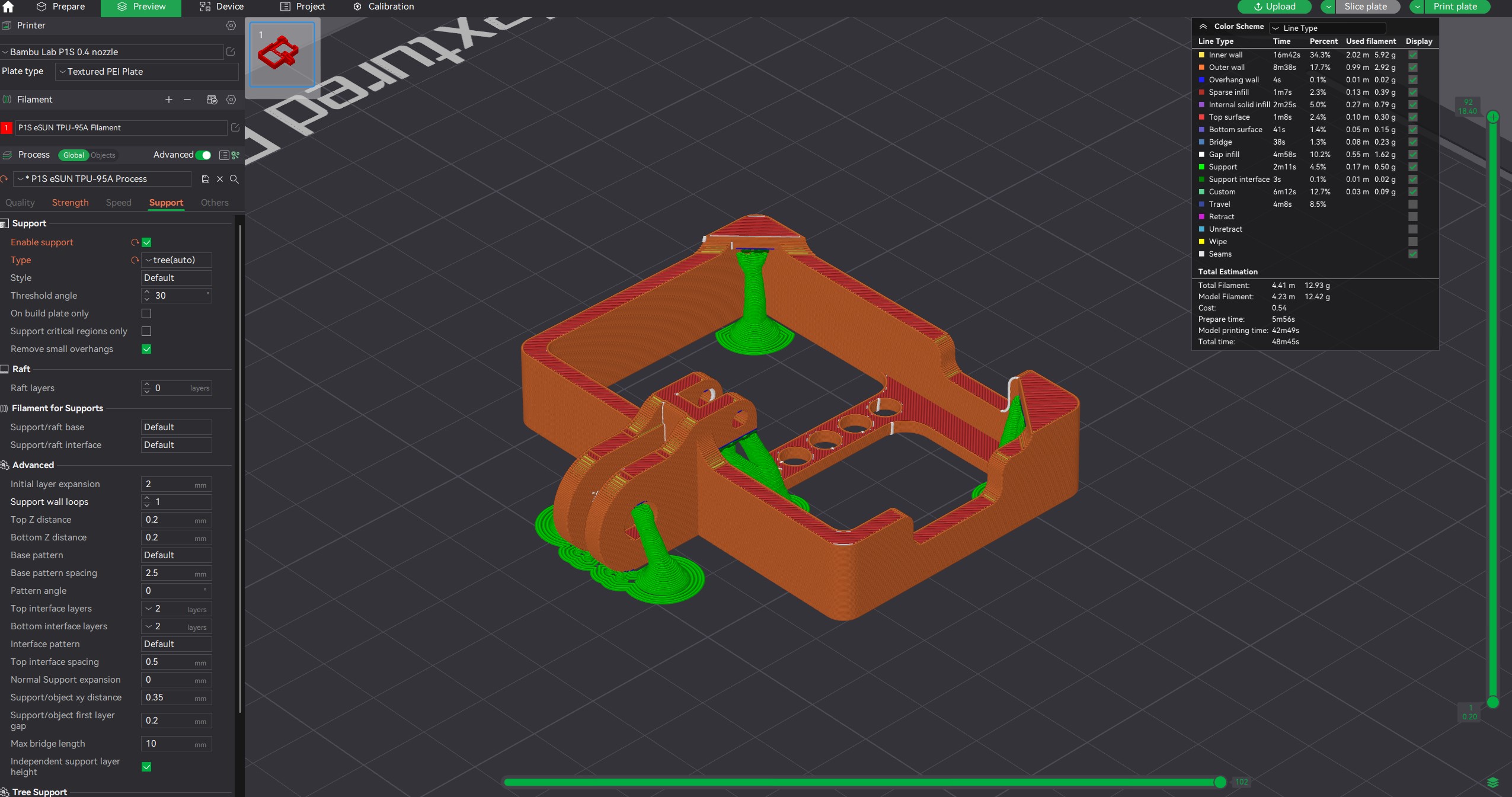Collapse the Color Scheme legend panel
The height and width of the screenshot is (797, 1512).
coord(1203,27)
